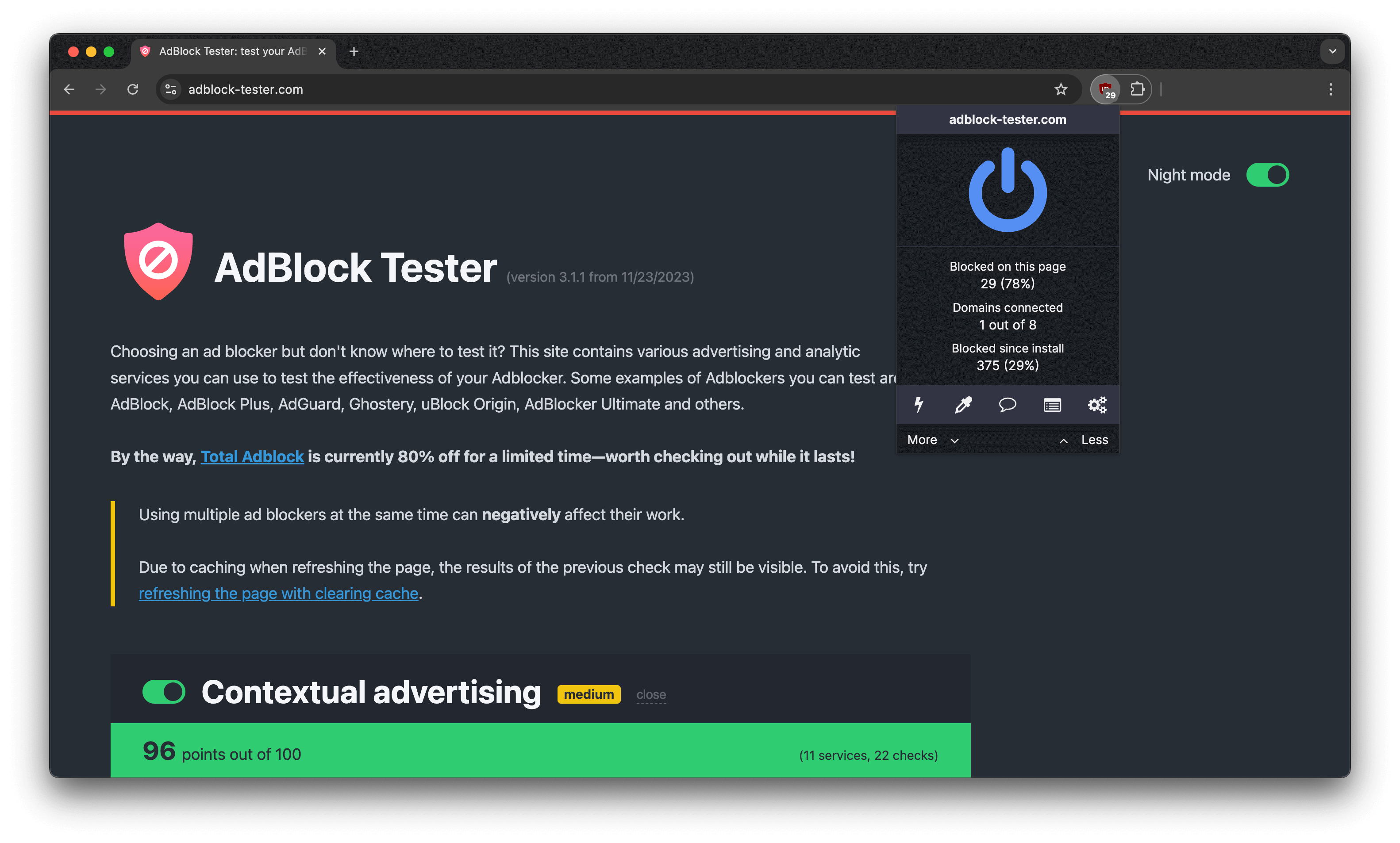The height and width of the screenshot is (843, 1400).
Task: Report an issue via chat bubble icon
Action: (x=1008, y=405)
